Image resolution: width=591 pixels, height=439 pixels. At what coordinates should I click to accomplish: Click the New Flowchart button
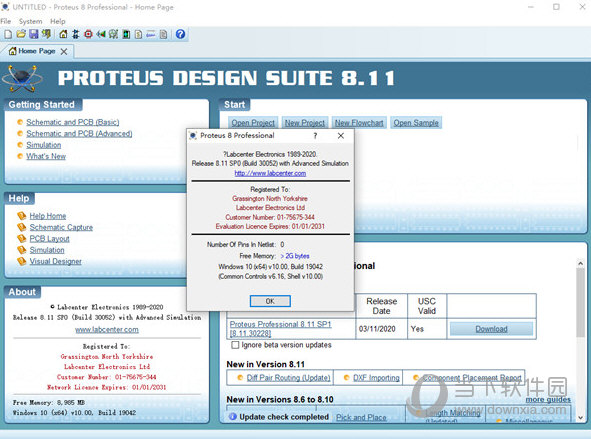(x=359, y=123)
